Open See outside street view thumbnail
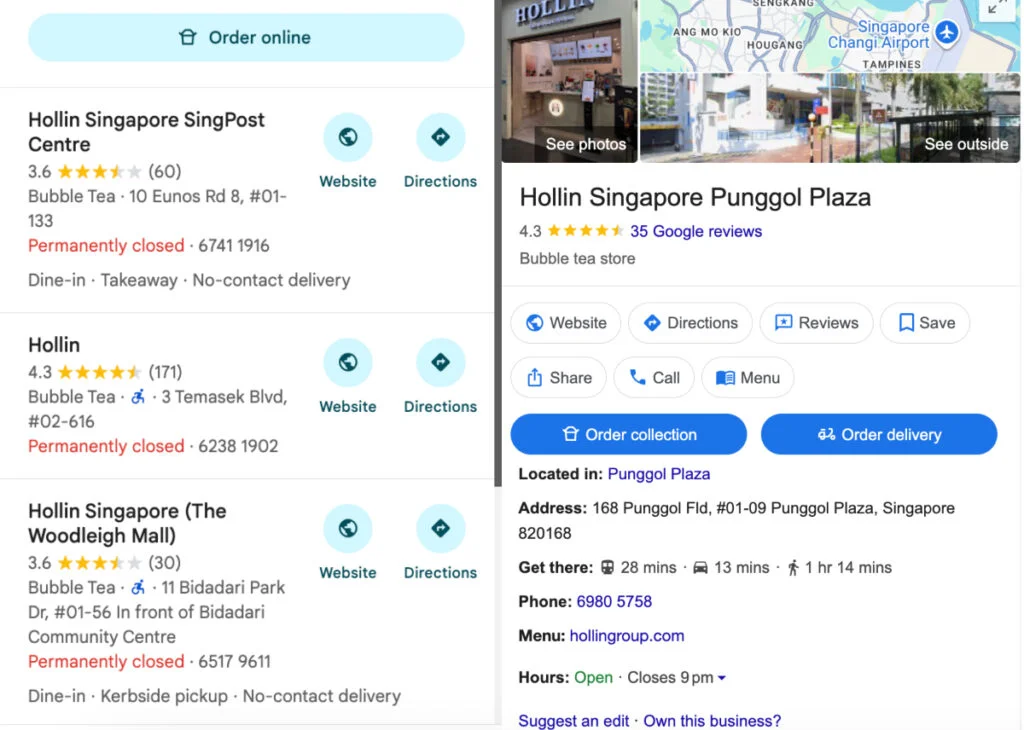1024x730 pixels. (965, 144)
